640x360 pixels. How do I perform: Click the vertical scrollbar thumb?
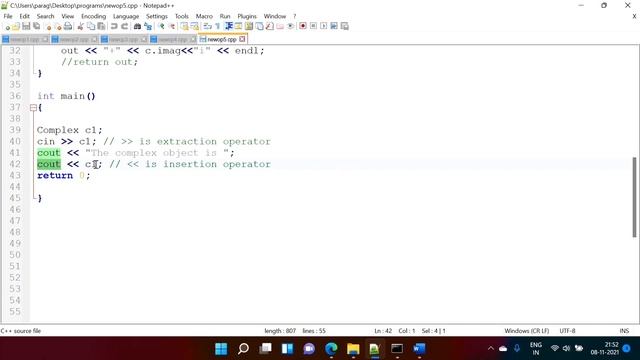634,197
